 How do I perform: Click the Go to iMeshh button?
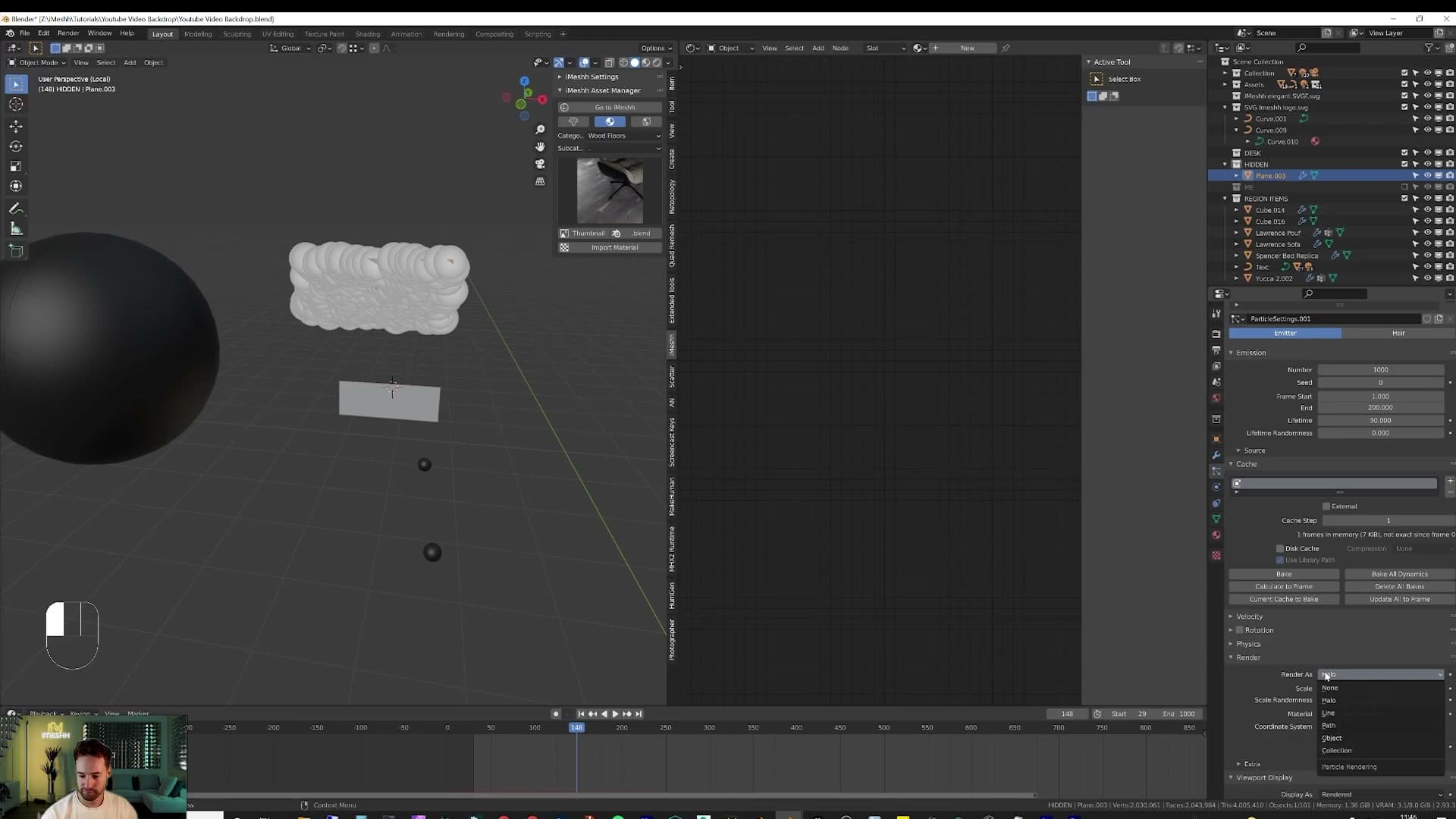(610, 108)
